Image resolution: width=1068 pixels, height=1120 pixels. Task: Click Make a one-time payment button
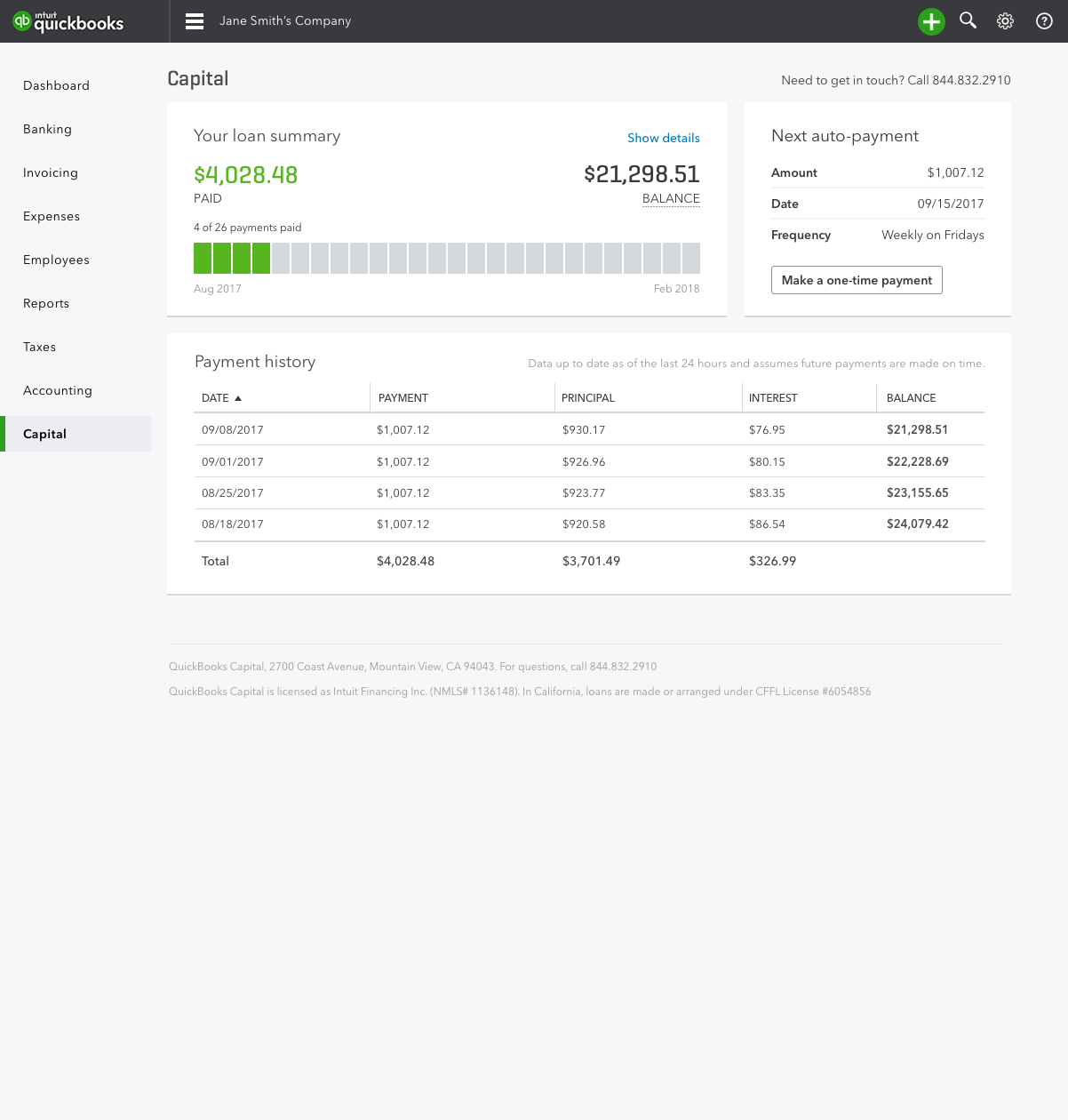coord(857,280)
